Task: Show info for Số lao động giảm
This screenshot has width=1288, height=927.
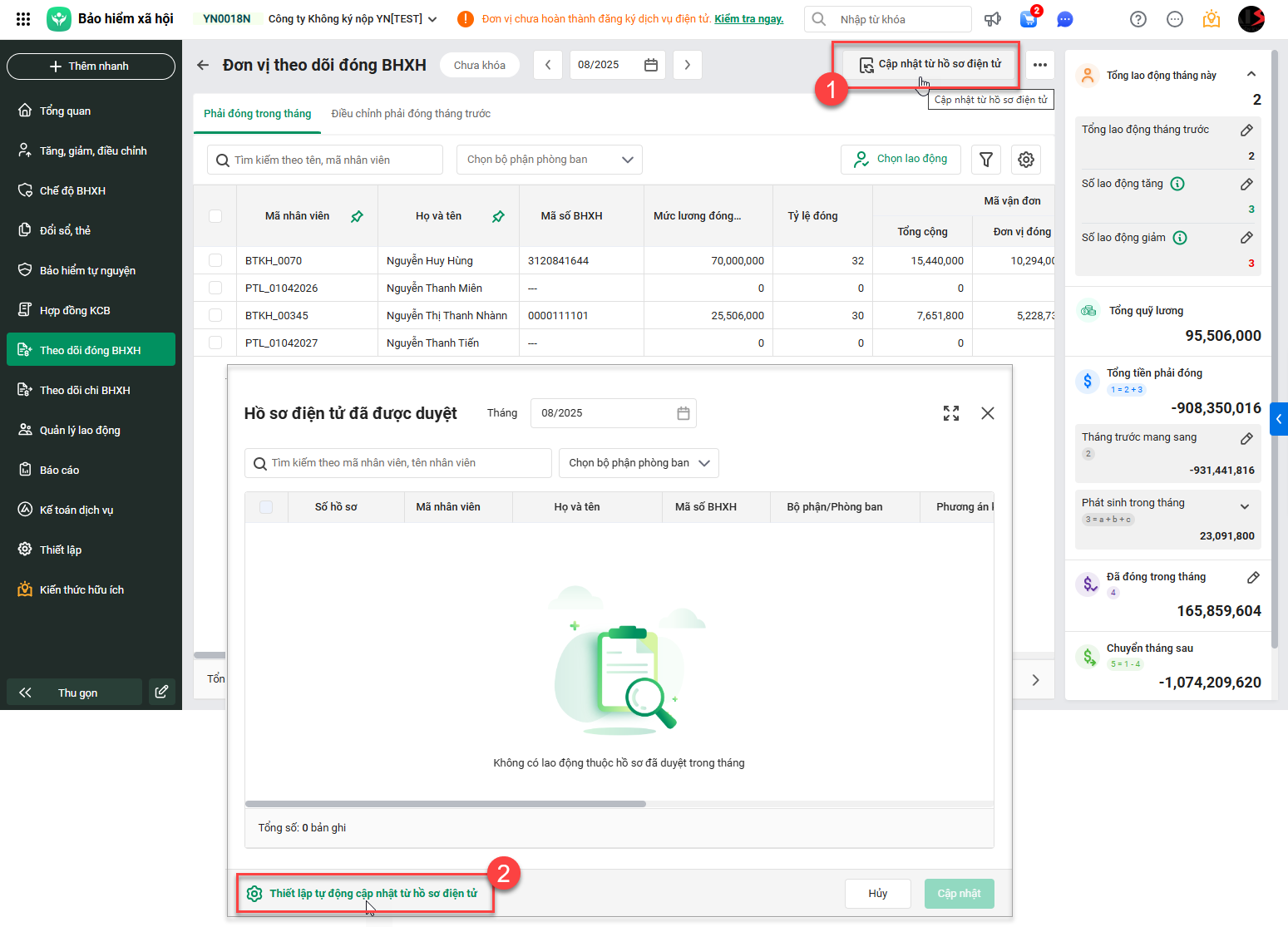Action: [x=1180, y=238]
